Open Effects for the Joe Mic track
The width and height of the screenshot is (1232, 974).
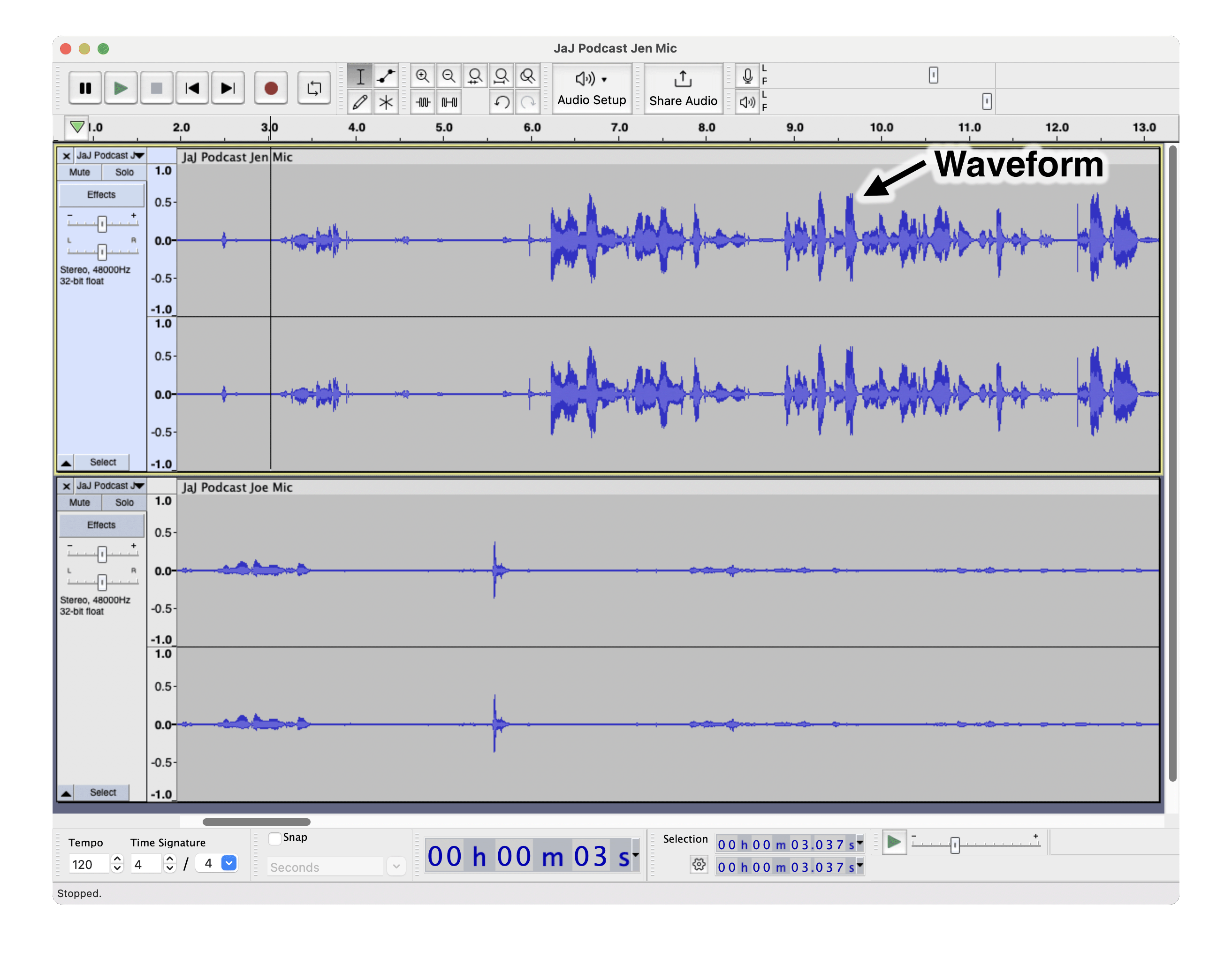click(101, 525)
